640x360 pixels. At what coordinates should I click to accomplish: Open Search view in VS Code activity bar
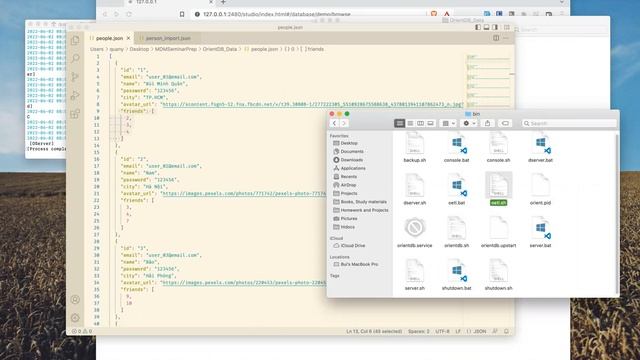(75, 58)
